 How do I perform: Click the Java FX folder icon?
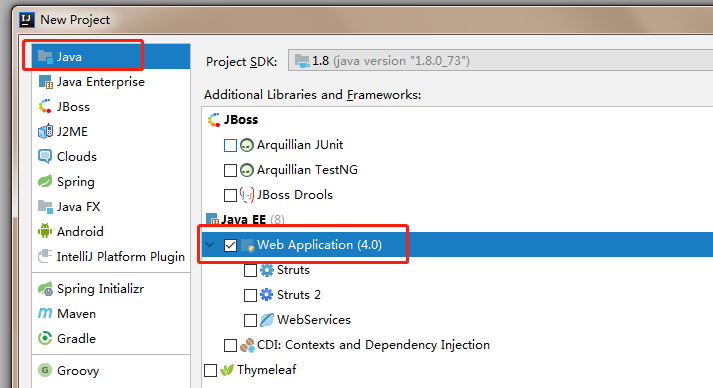[x=45, y=207]
